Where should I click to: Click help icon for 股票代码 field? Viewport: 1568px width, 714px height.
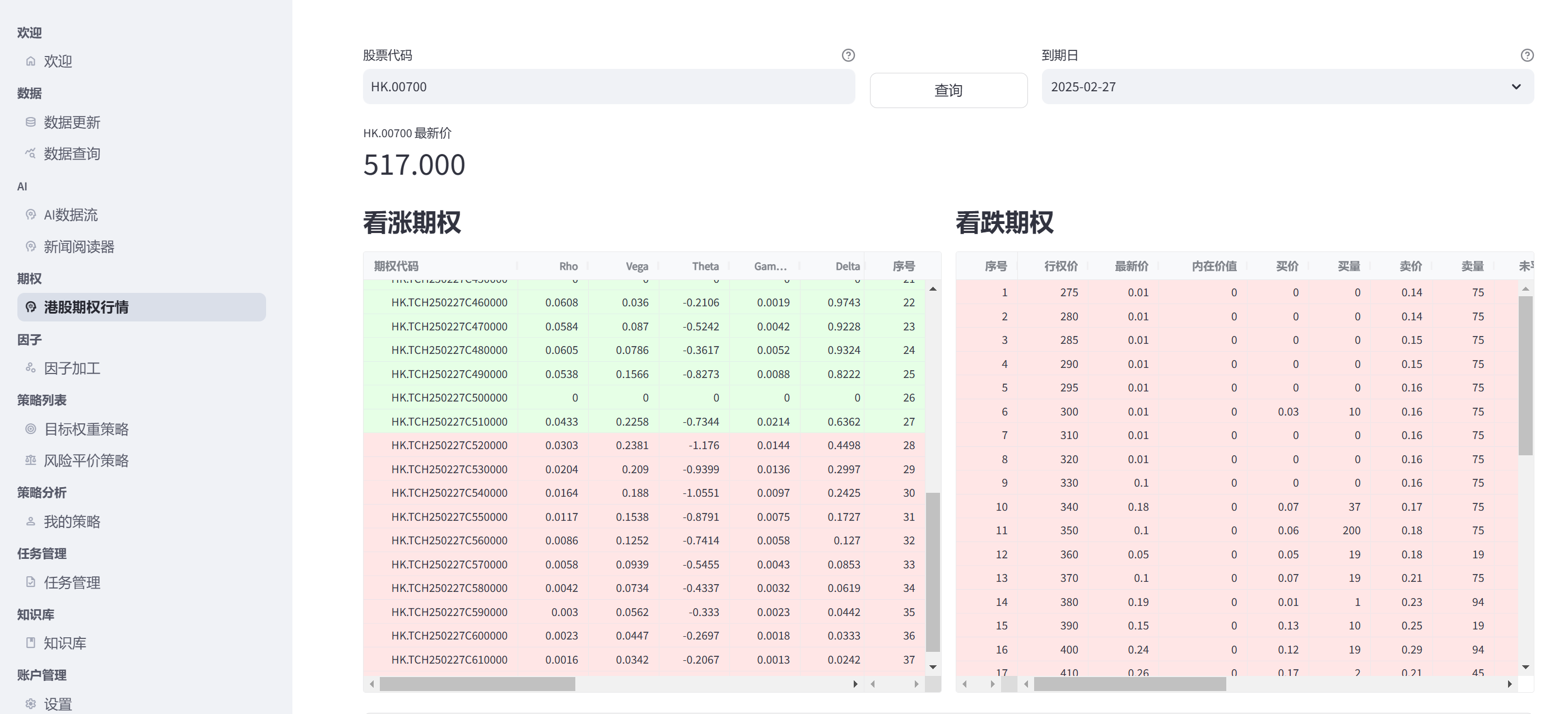pyautogui.click(x=848, y=55)
